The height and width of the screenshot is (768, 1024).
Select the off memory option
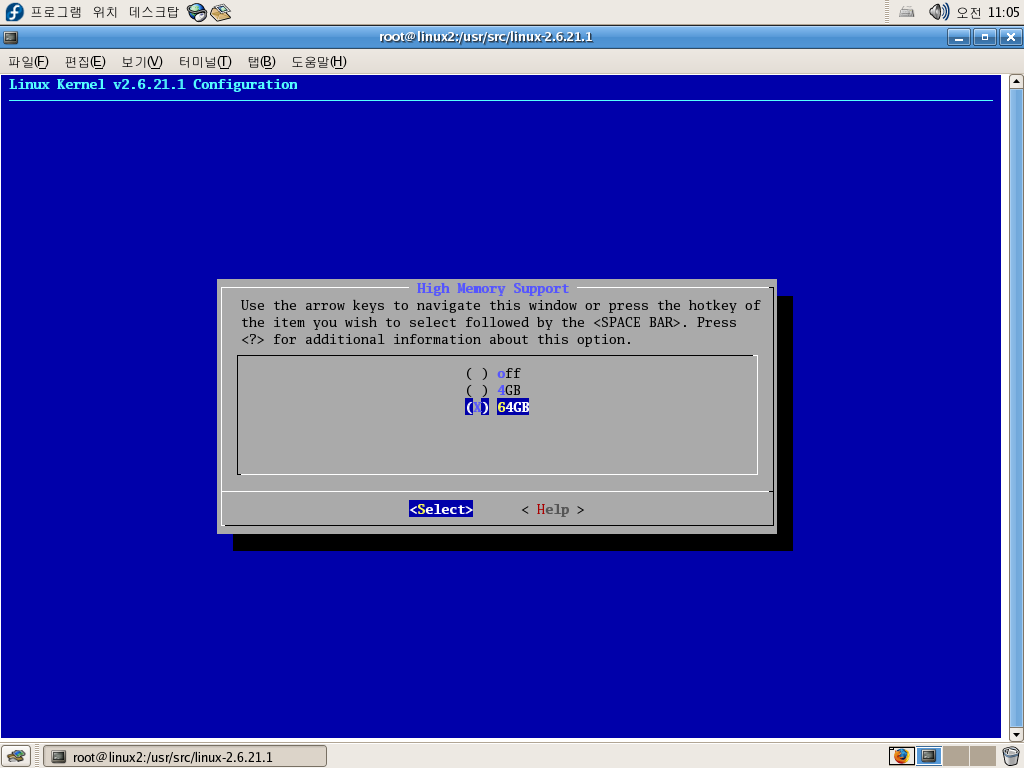click(x=508, y=374)
